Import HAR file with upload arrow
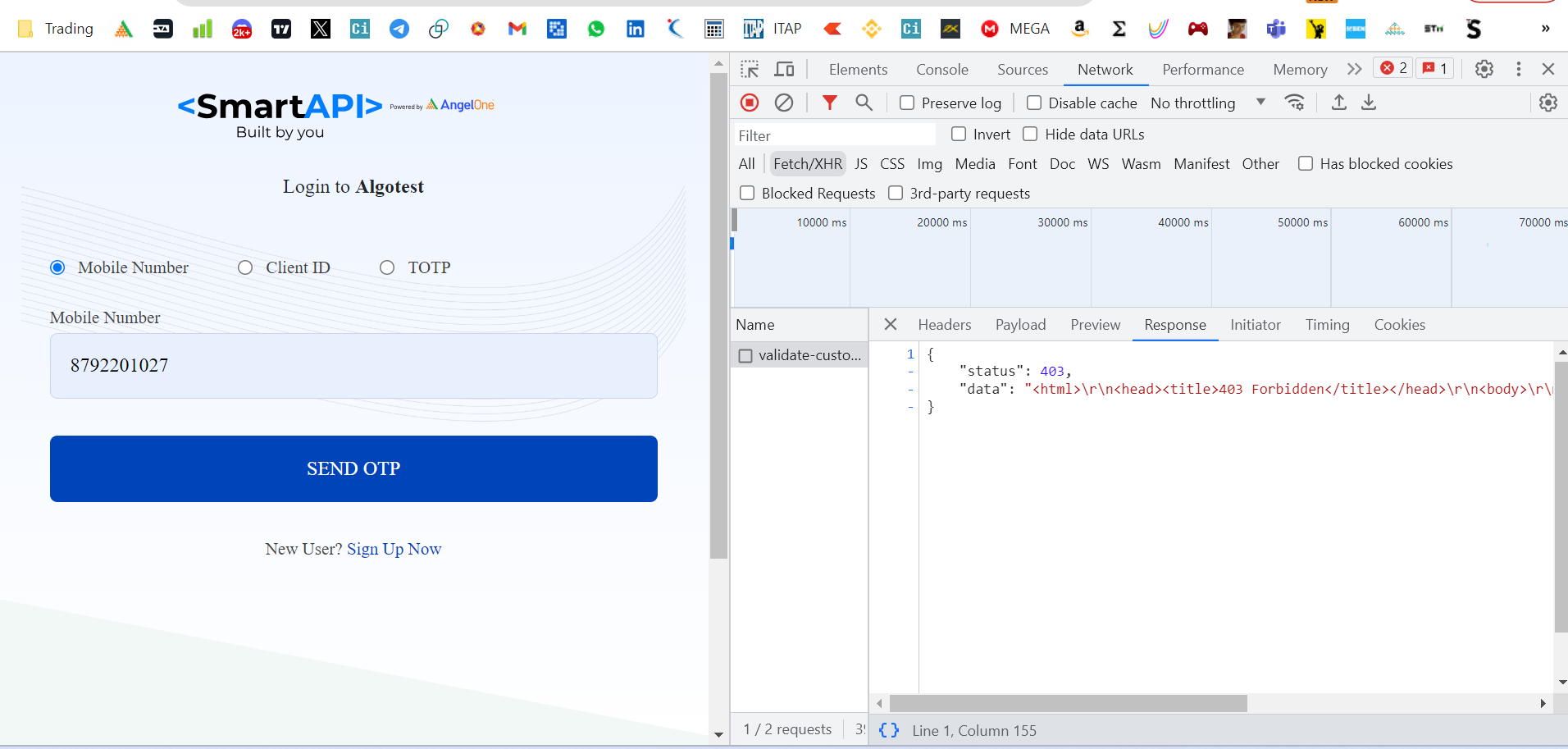 [x=1339, y=103]
